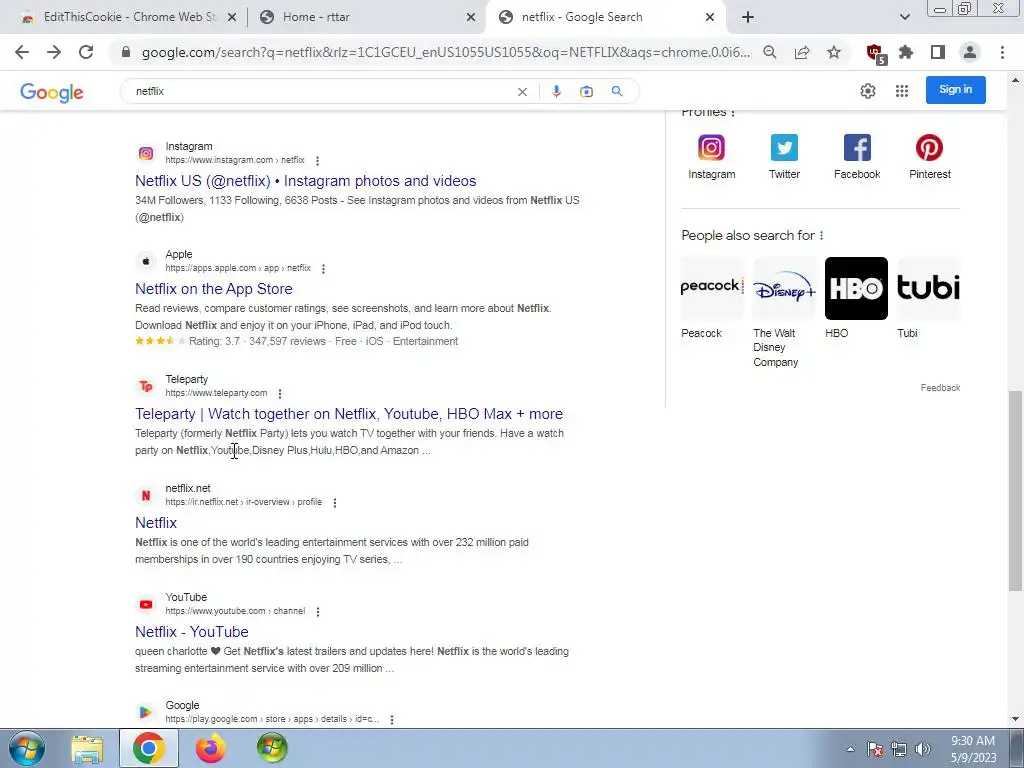This screenshot has width=1024, height=768.
Task: Open more options for Apple result
Action: 323,268
